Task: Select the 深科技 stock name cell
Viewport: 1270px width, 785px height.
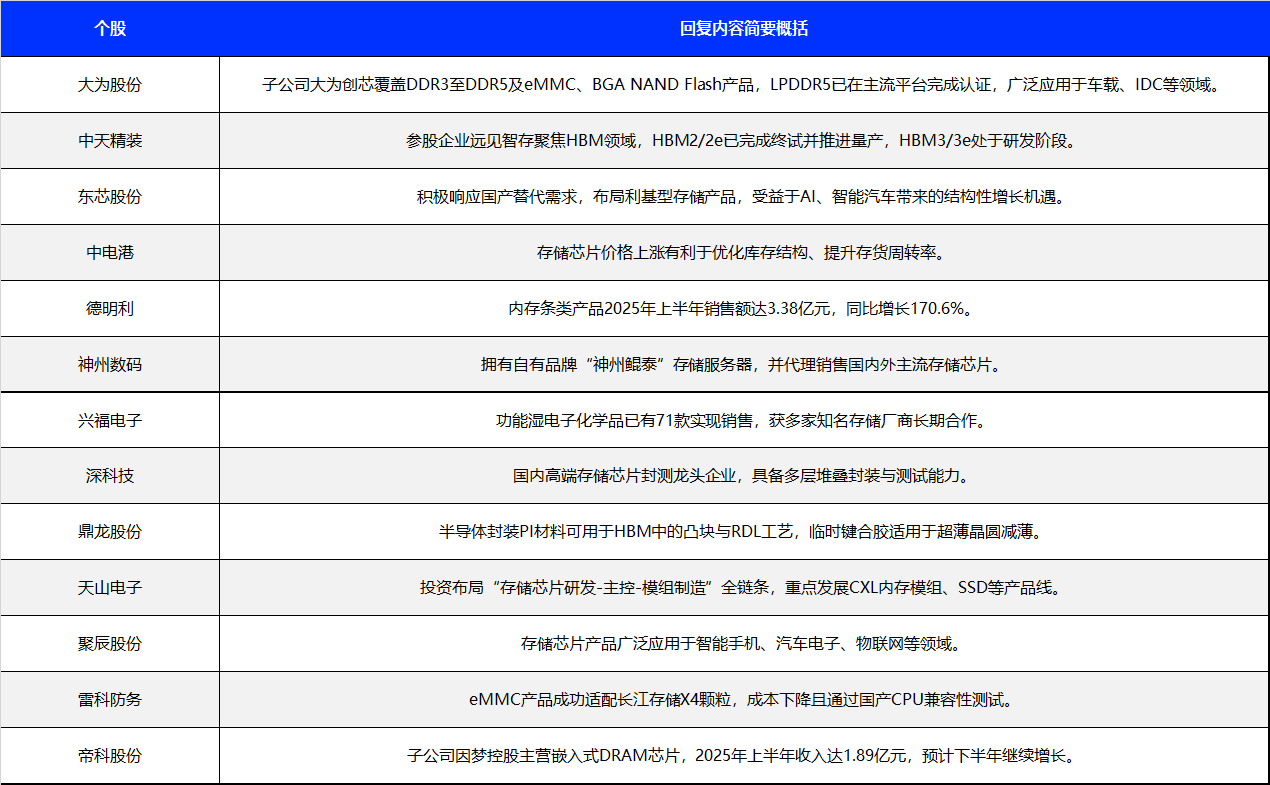Action: (x=110, y=476)
